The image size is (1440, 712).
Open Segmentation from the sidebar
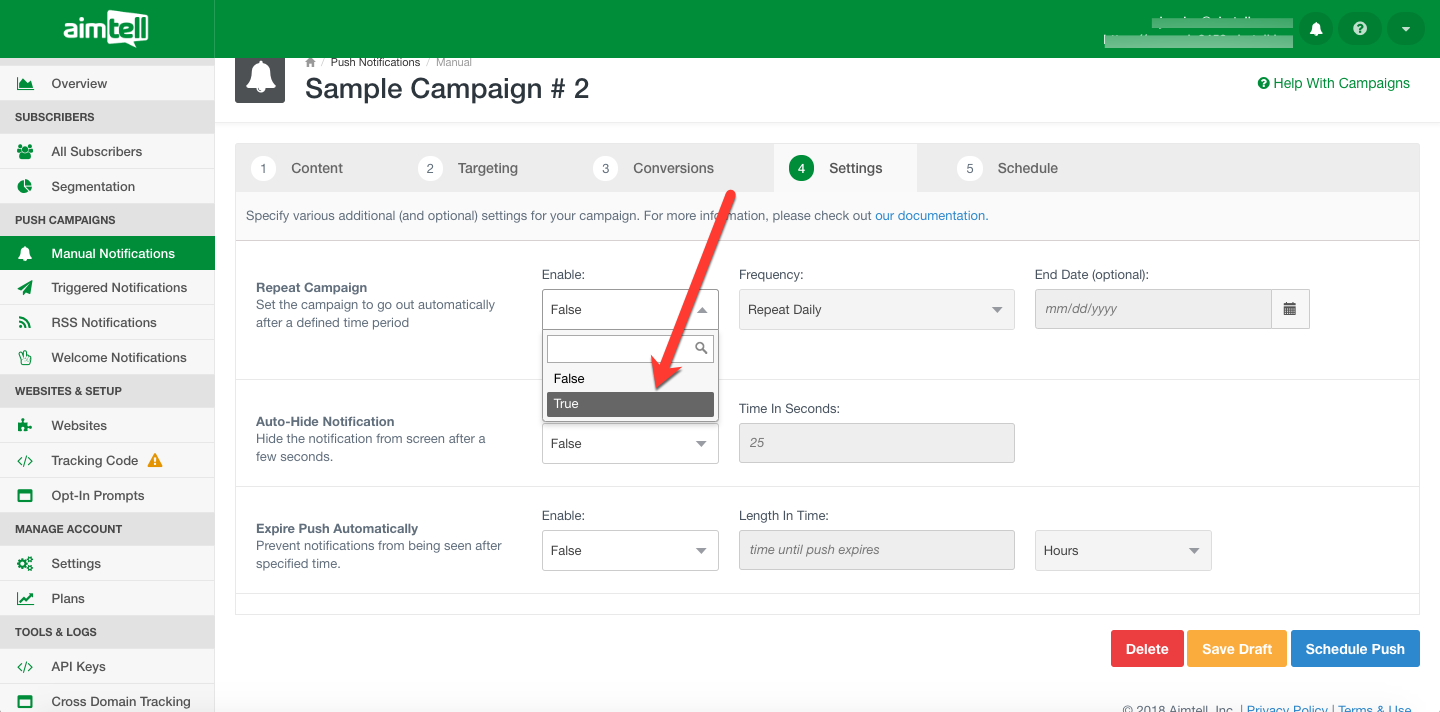pos(93,187)
